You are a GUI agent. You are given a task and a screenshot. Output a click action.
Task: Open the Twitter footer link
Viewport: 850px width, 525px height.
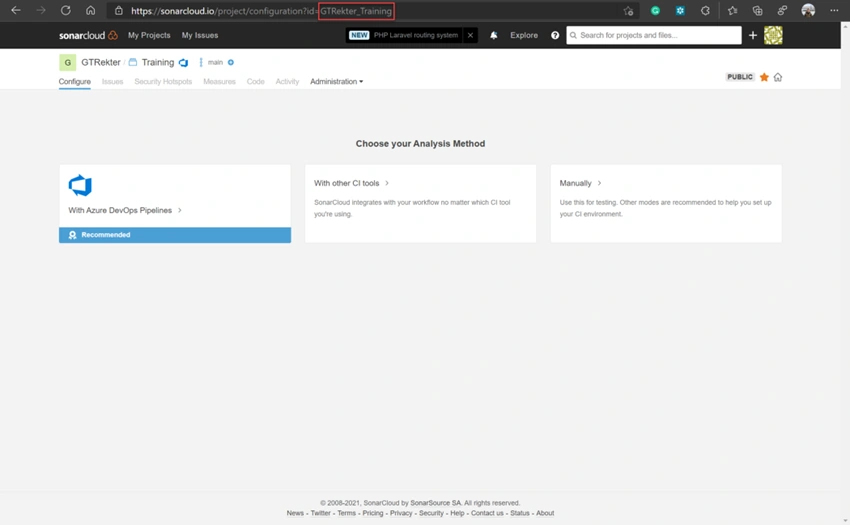pos(320,513)
